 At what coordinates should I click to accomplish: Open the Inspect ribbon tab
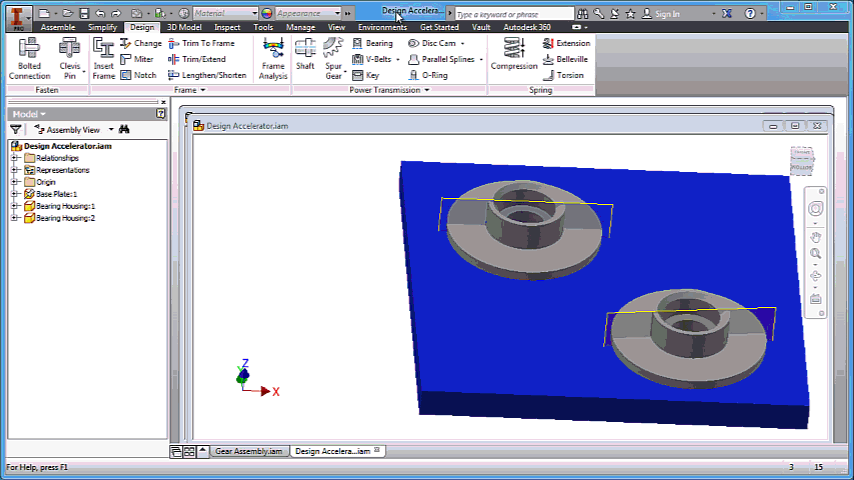click(x=227, y=27)
